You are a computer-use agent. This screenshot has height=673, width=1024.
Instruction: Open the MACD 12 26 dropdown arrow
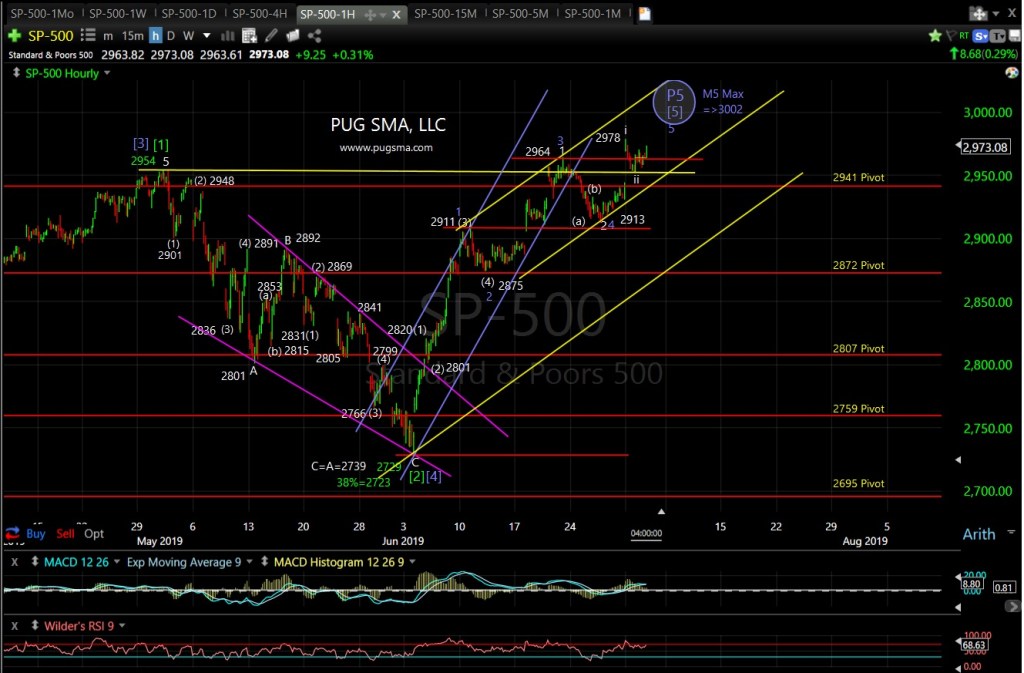117,561
